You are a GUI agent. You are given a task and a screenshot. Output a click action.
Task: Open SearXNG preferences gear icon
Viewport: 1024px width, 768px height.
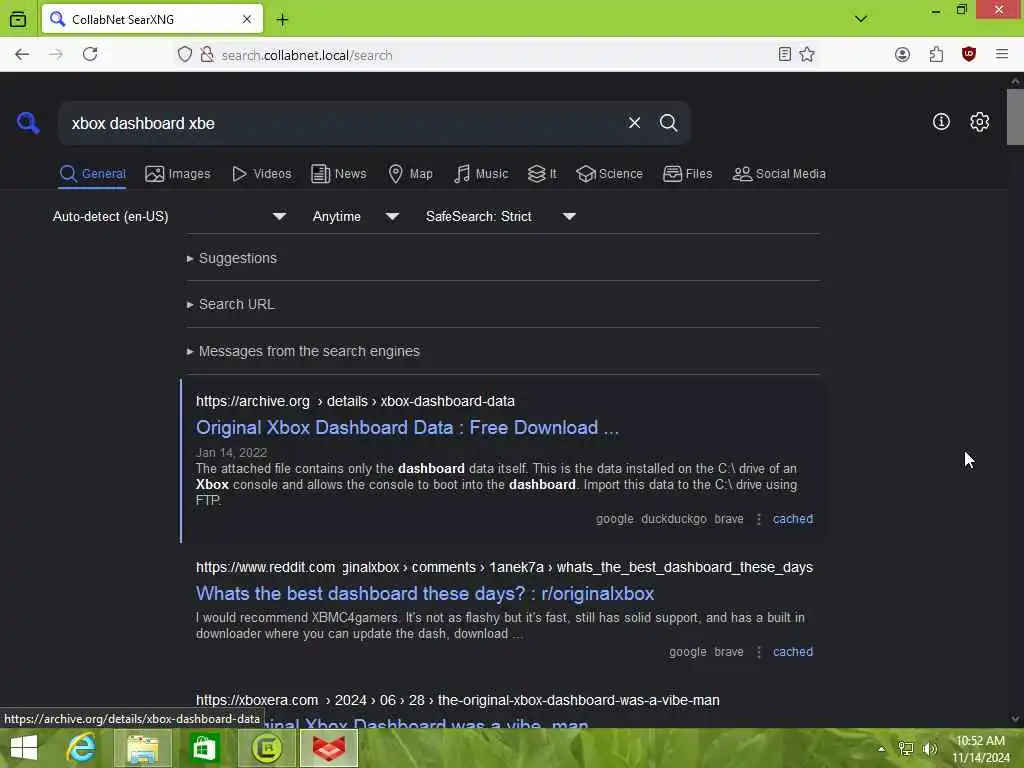979,122
